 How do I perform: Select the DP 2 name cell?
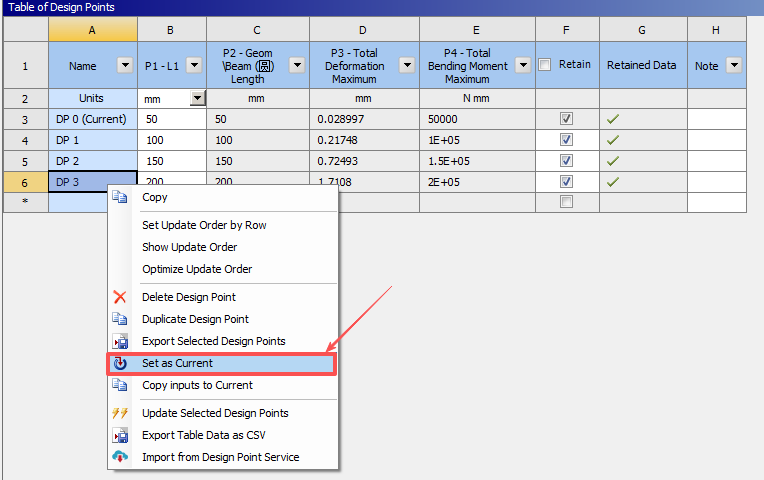93,161
